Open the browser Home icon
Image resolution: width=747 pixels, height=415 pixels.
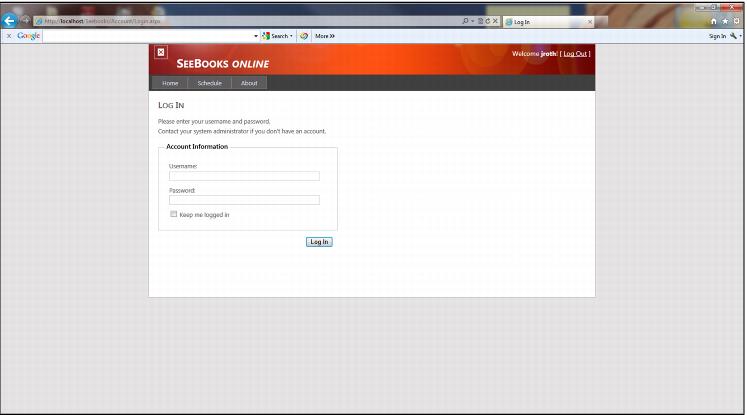[713, 21]
